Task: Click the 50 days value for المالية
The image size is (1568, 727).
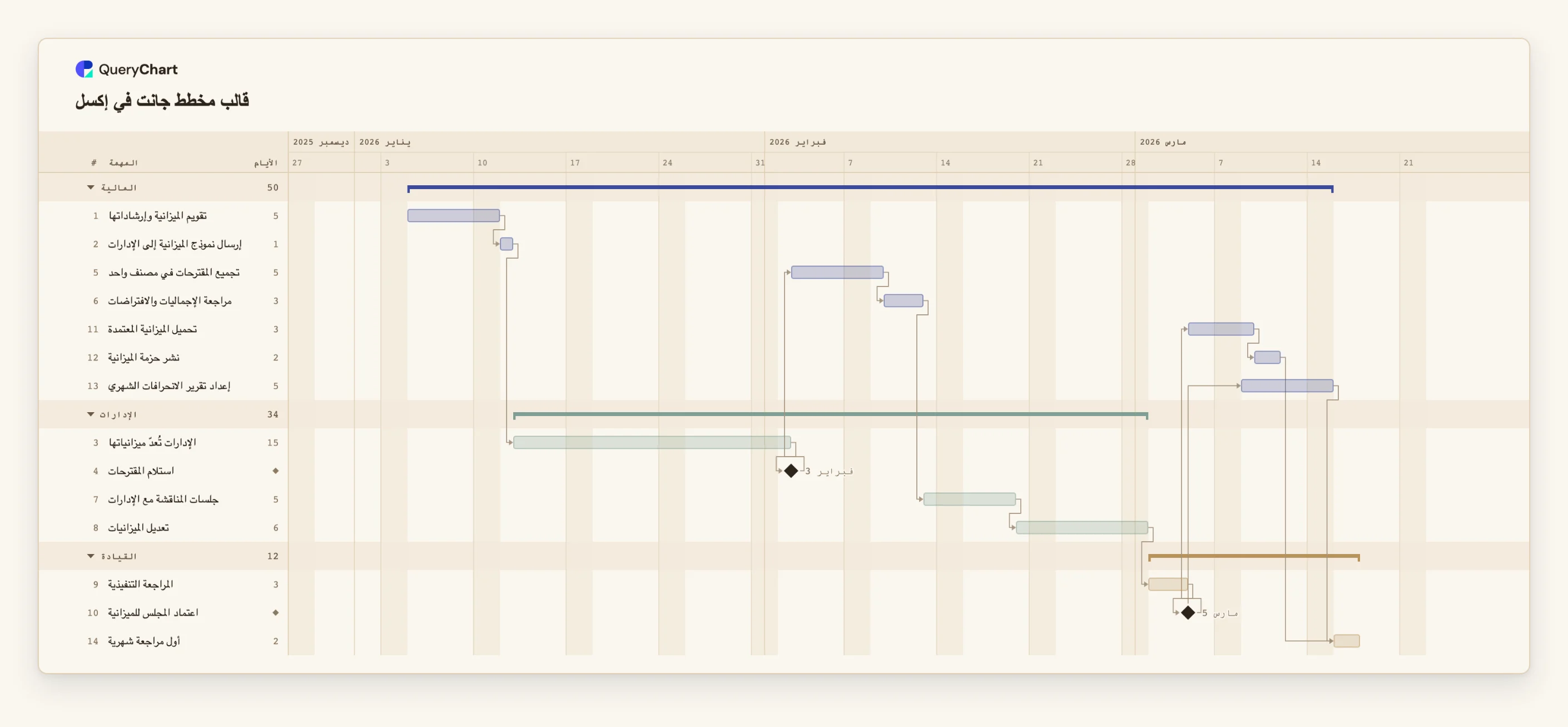Action: click(272, 187)
